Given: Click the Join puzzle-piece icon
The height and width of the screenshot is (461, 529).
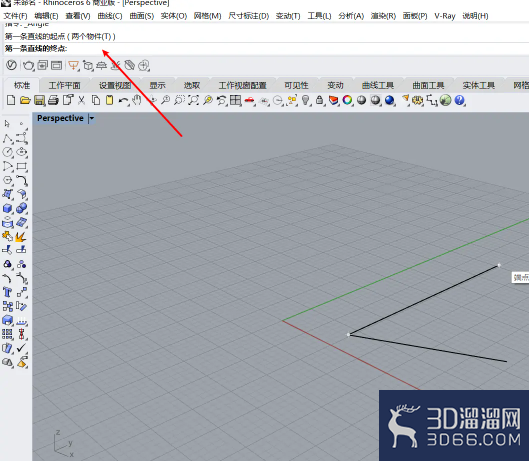Looking at the screenshot, I should click(x=8, y=236).
